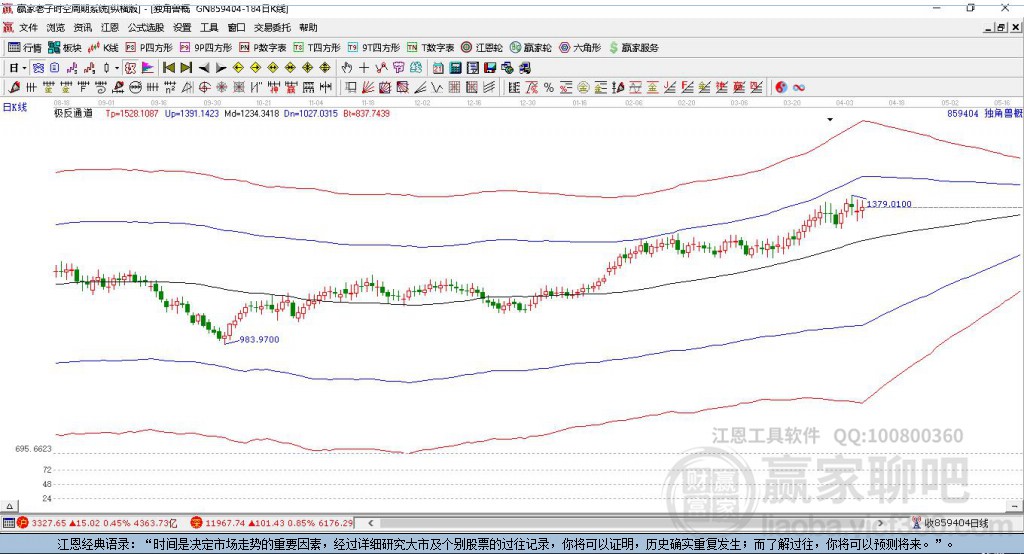The width and height of the screenshot is (1024, 554).
Task: Click the colored triangle chart icon
Action: [x=148, y=68]
